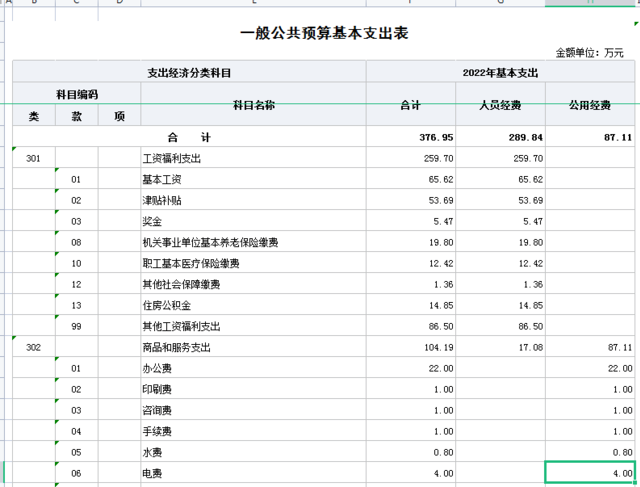Viewport: 640px width, 487px height.
Task: Select the code cell 301
Action: [x=33, y=158]
